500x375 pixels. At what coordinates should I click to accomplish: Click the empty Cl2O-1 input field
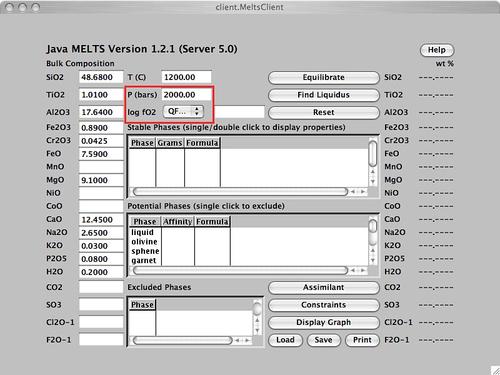[x=101, y=322]
